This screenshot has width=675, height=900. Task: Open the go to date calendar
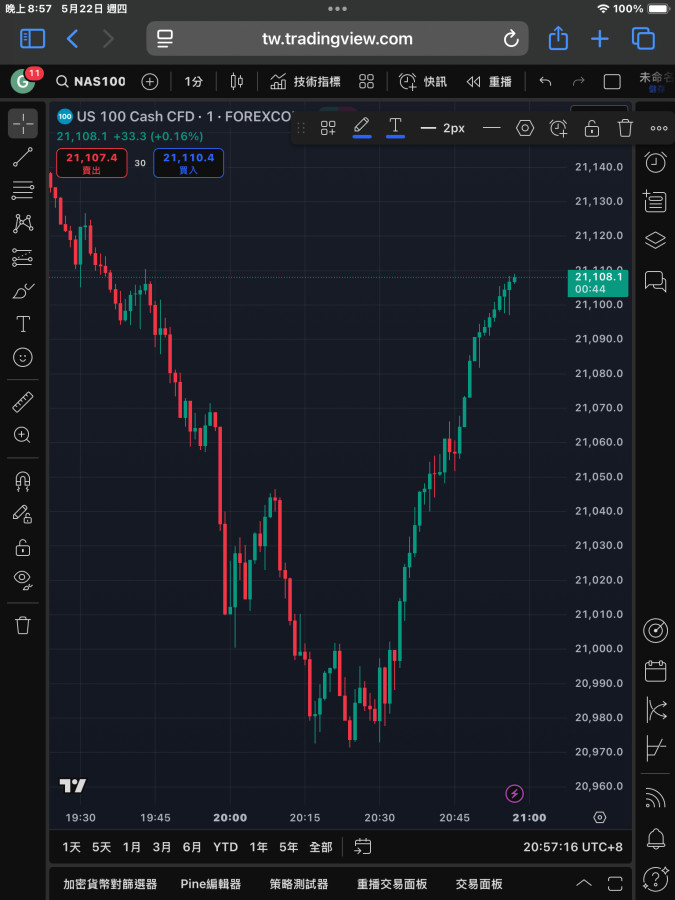tap(363, 847)
